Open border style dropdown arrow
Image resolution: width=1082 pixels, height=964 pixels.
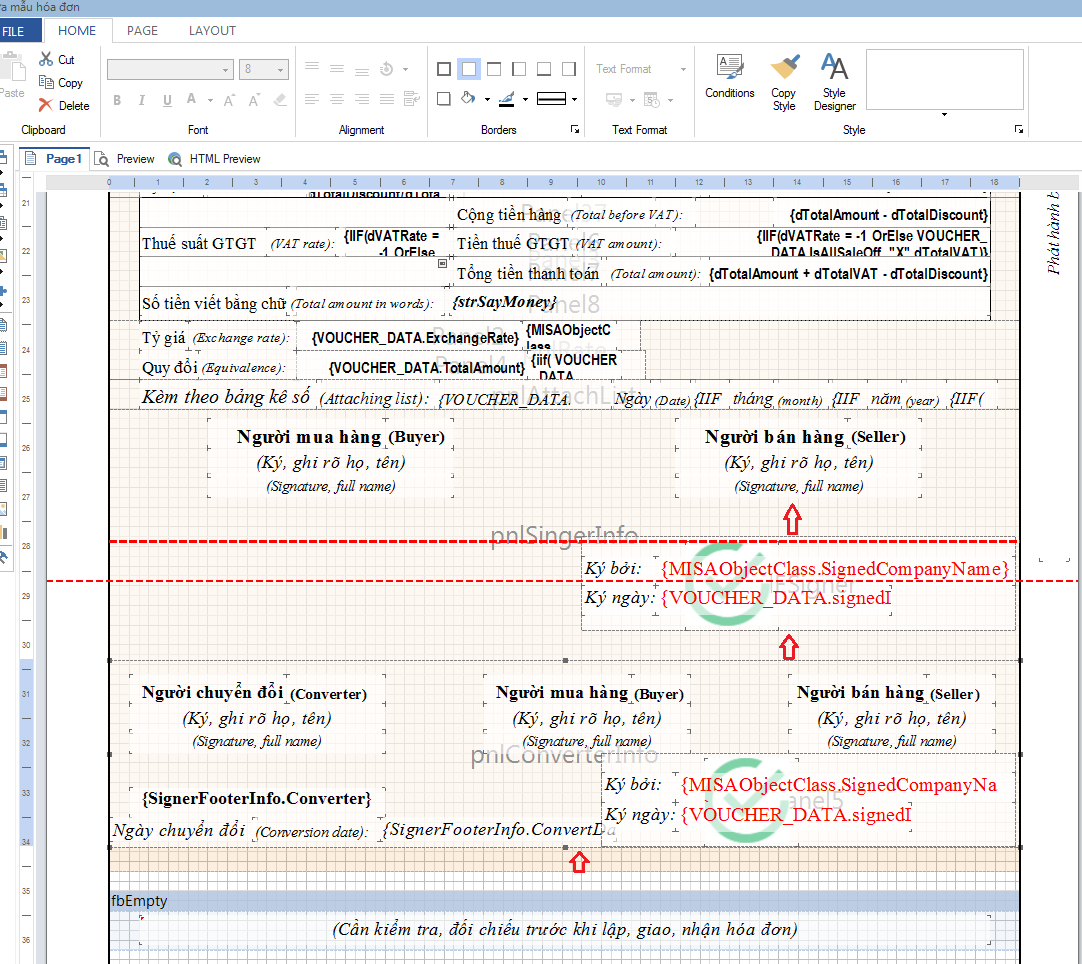(x=574, y=99)
